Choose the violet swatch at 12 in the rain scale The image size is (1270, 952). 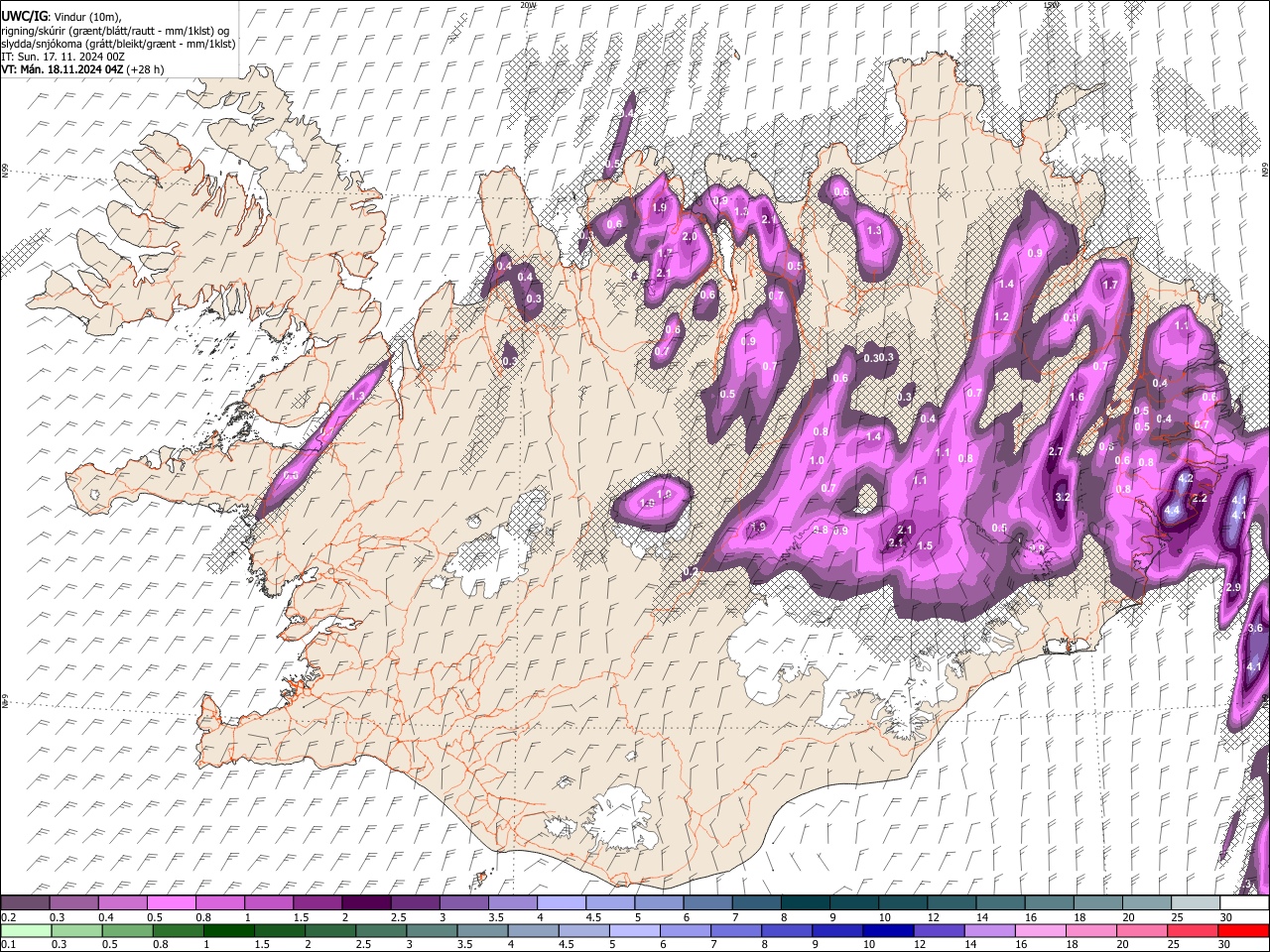pos(938,930)
